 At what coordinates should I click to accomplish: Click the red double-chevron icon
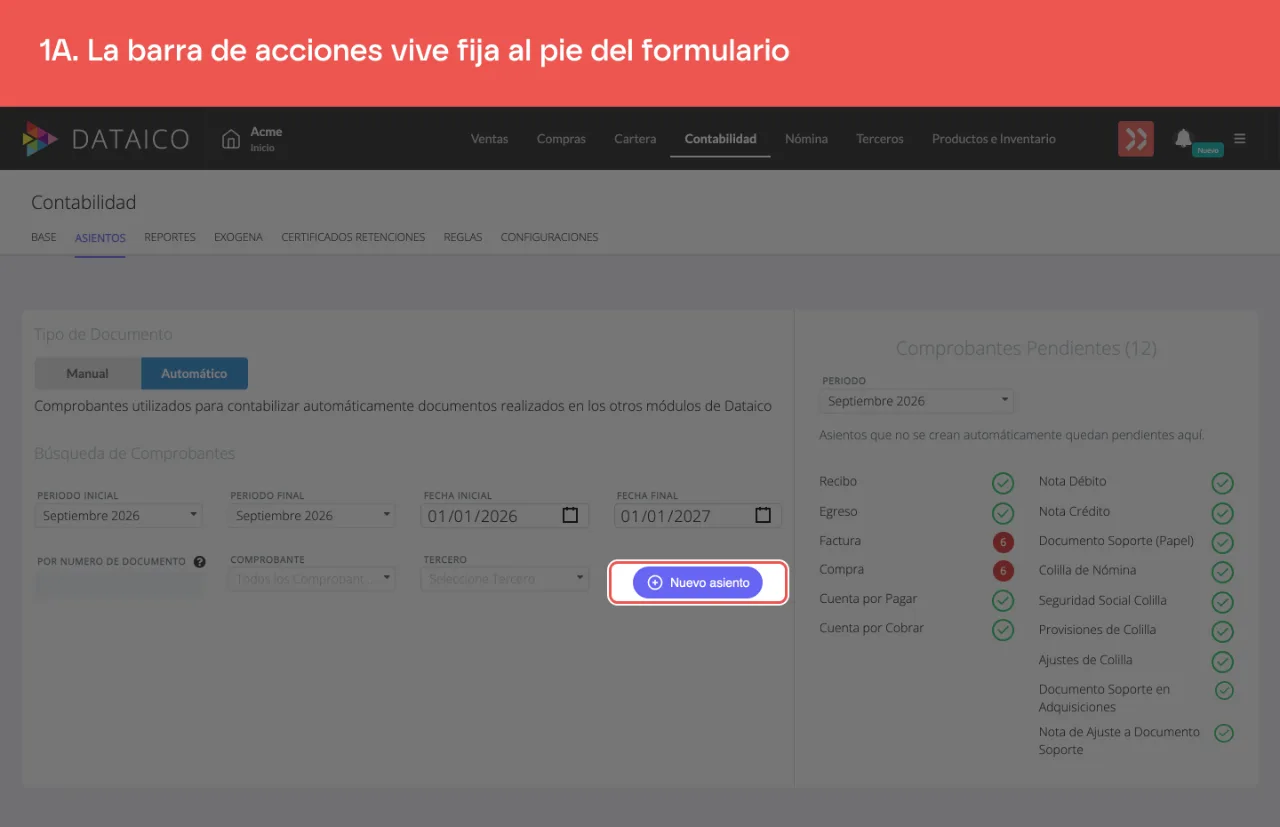coord(1136,139)
